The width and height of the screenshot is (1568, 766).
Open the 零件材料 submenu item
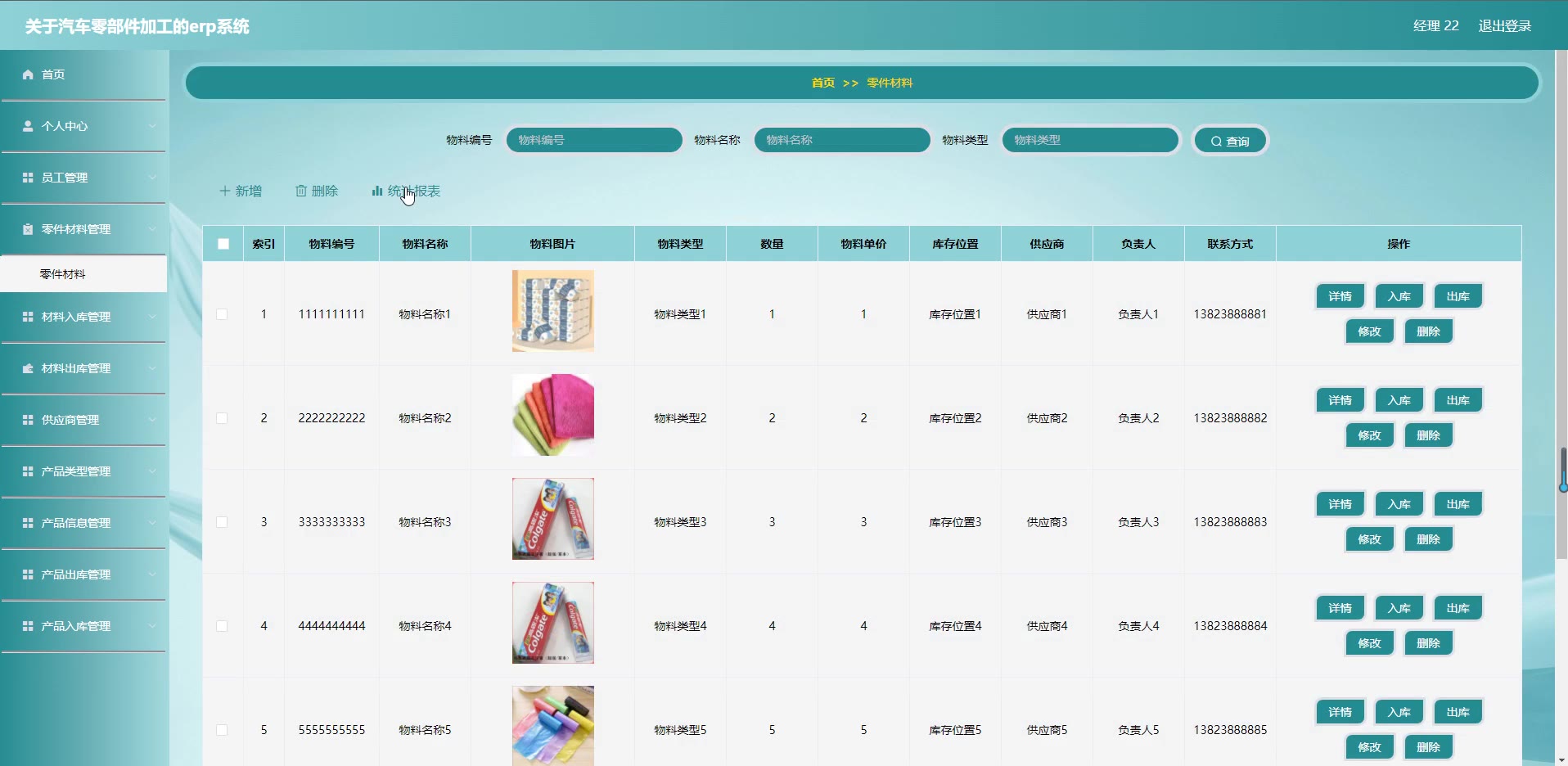pos(63,274)
